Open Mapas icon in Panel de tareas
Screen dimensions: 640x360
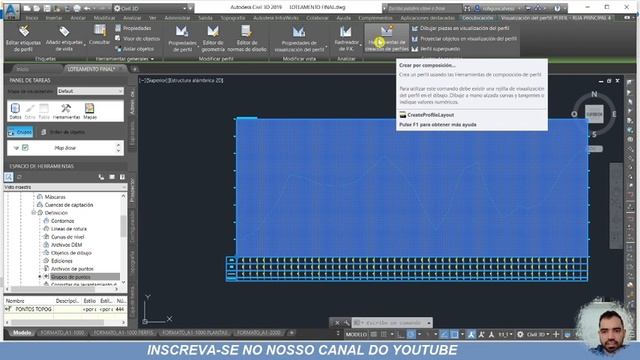[90, 111]
